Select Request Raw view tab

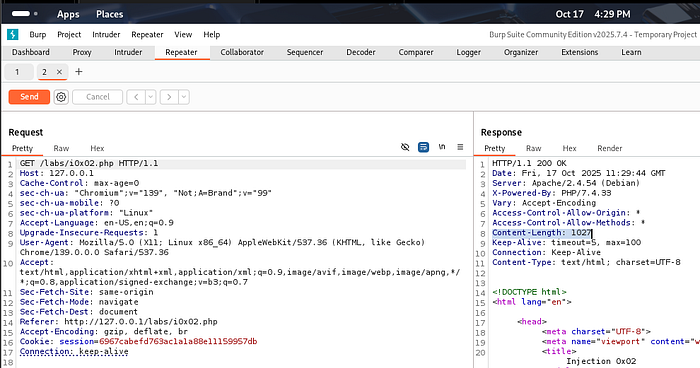pyautogui.click(x=61, y=148)
